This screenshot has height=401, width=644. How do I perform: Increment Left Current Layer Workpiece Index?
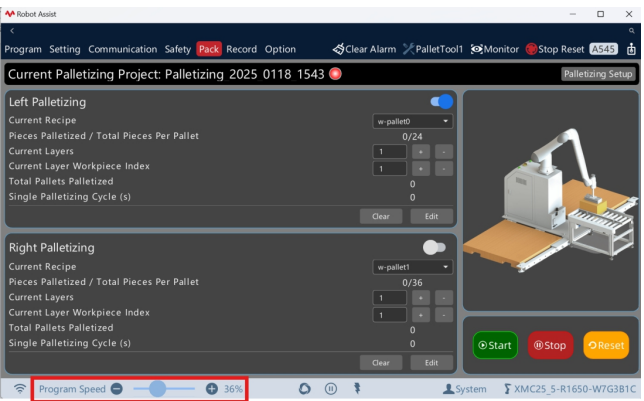[x=421, y=168]
